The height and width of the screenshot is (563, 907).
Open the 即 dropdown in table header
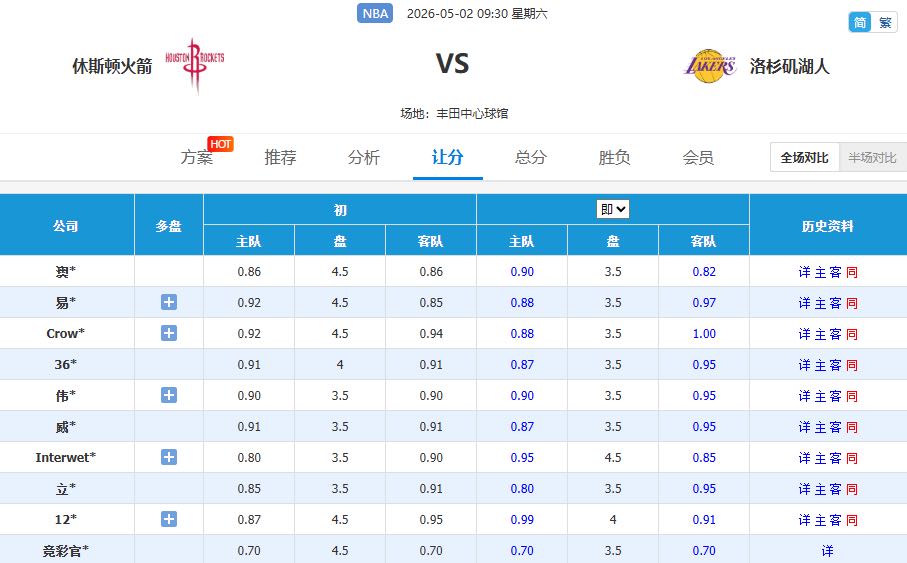pos(613,209)
